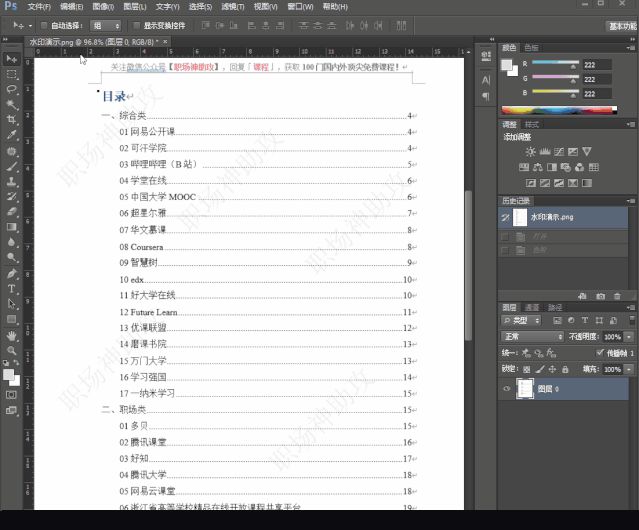Select the Rectangular Marquee tool
639x530 pixels.
pyautogui.click(x=11, y=75)
